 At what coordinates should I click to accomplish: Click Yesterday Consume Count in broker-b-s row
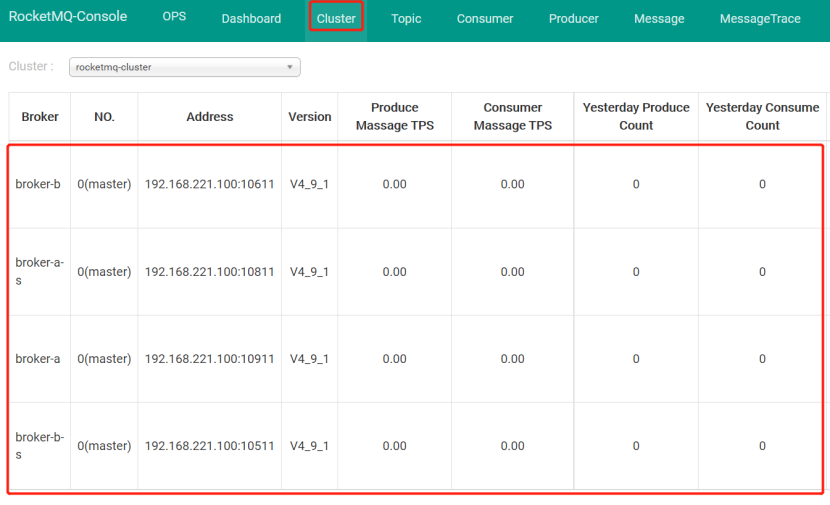point(762,446)
